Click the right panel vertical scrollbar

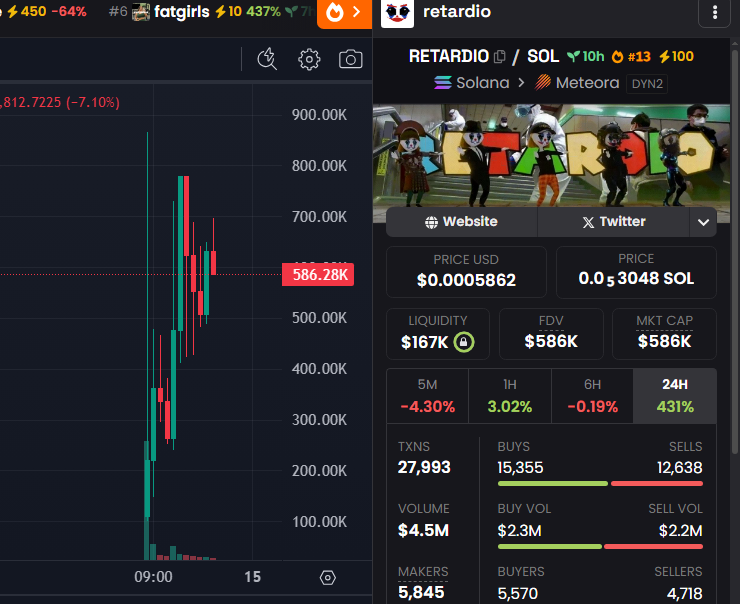point(735,250)
